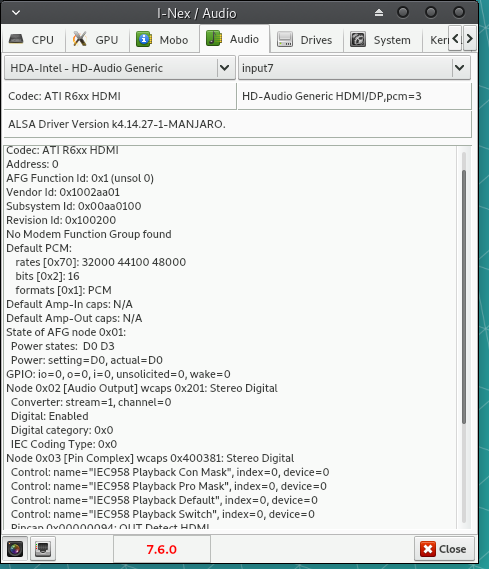The image size is (489, 569).
Task: Click the 'Codec: ATI R6xx HDMI' field
Action: 120,96
